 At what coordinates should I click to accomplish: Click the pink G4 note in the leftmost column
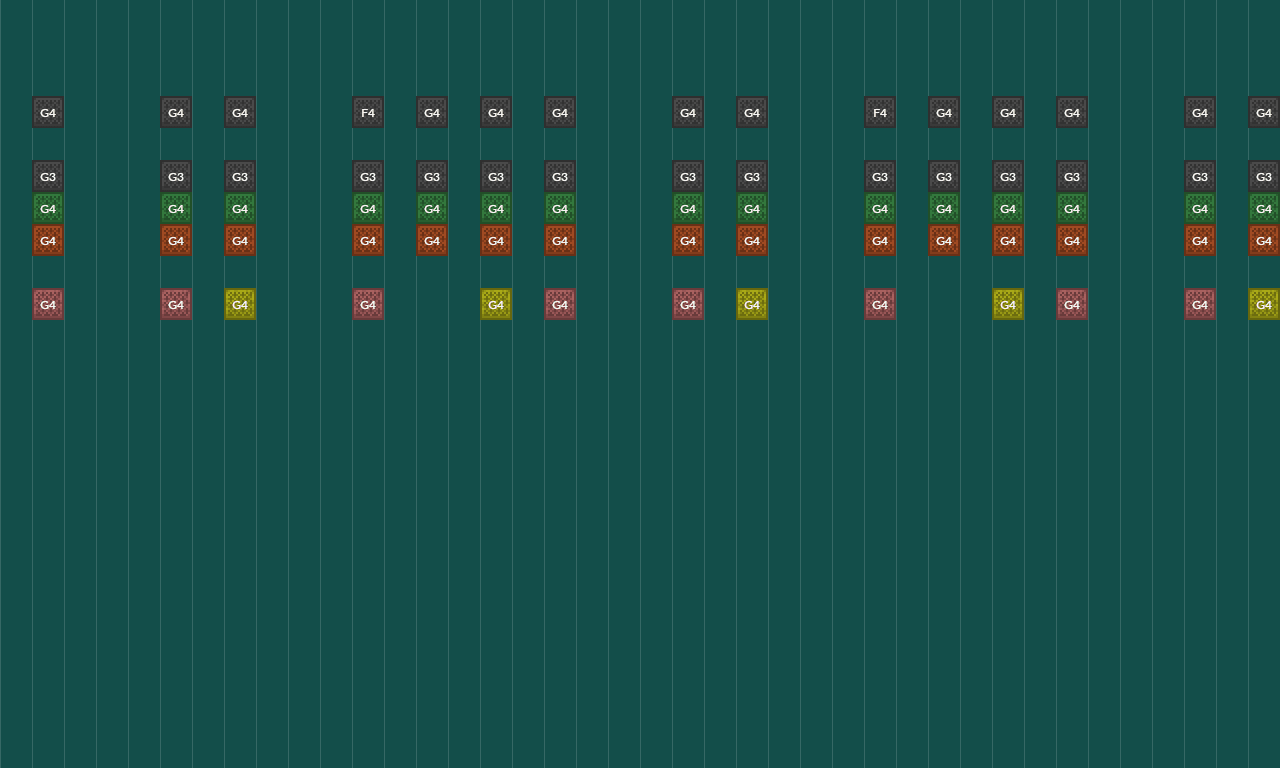tap(48, 304)
